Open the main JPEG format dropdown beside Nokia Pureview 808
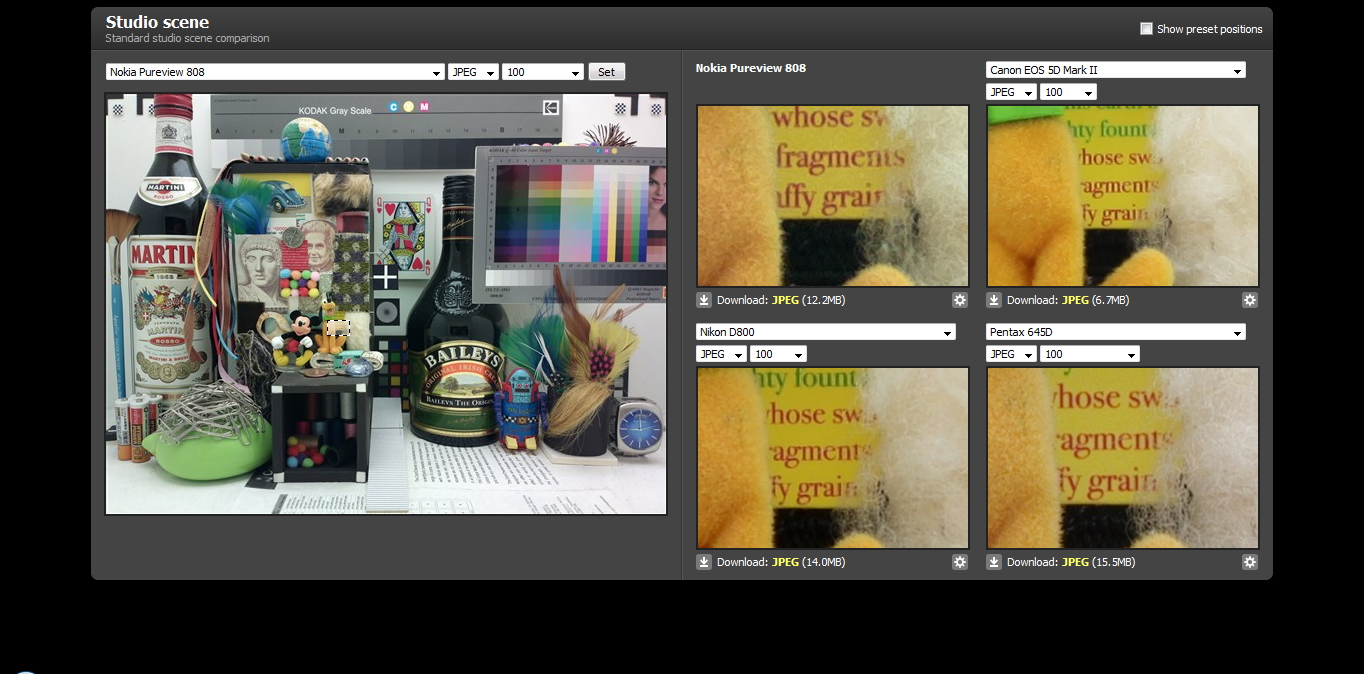1364x674 pixels. [x=473, y=72]
